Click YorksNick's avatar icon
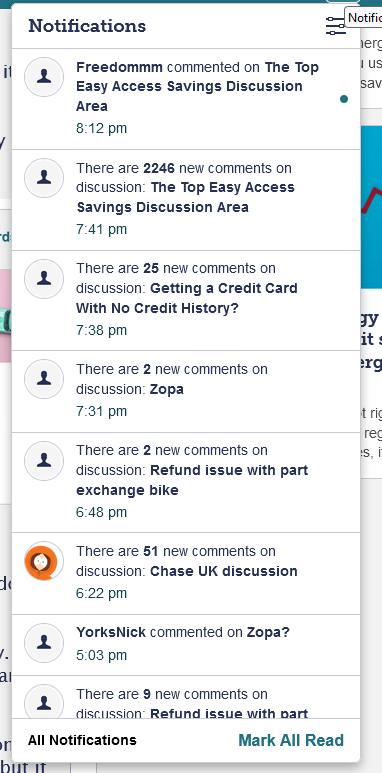This screenshot has width=382, height=773. [x=44, y=642]
